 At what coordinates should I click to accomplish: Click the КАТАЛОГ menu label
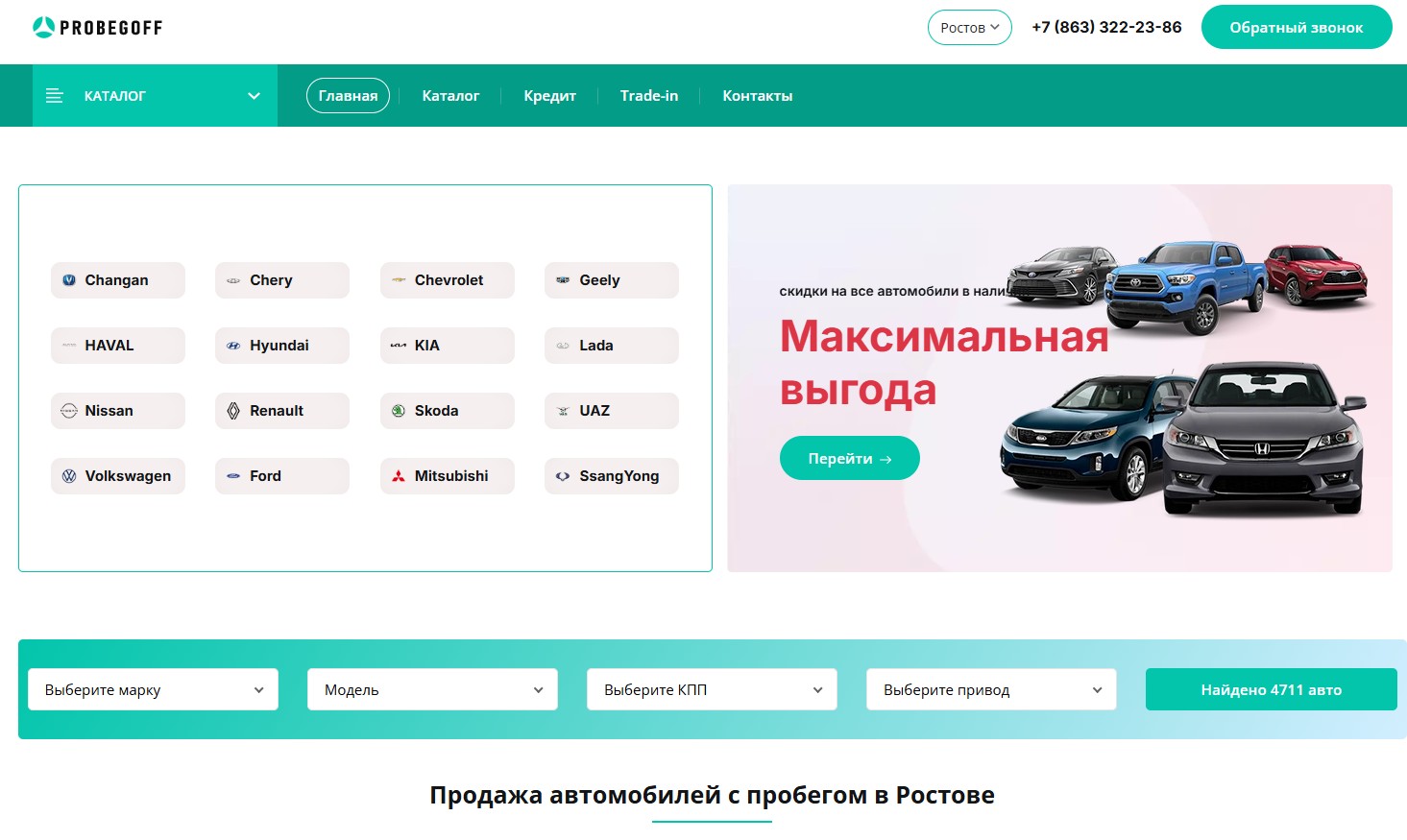coord(115,96)
